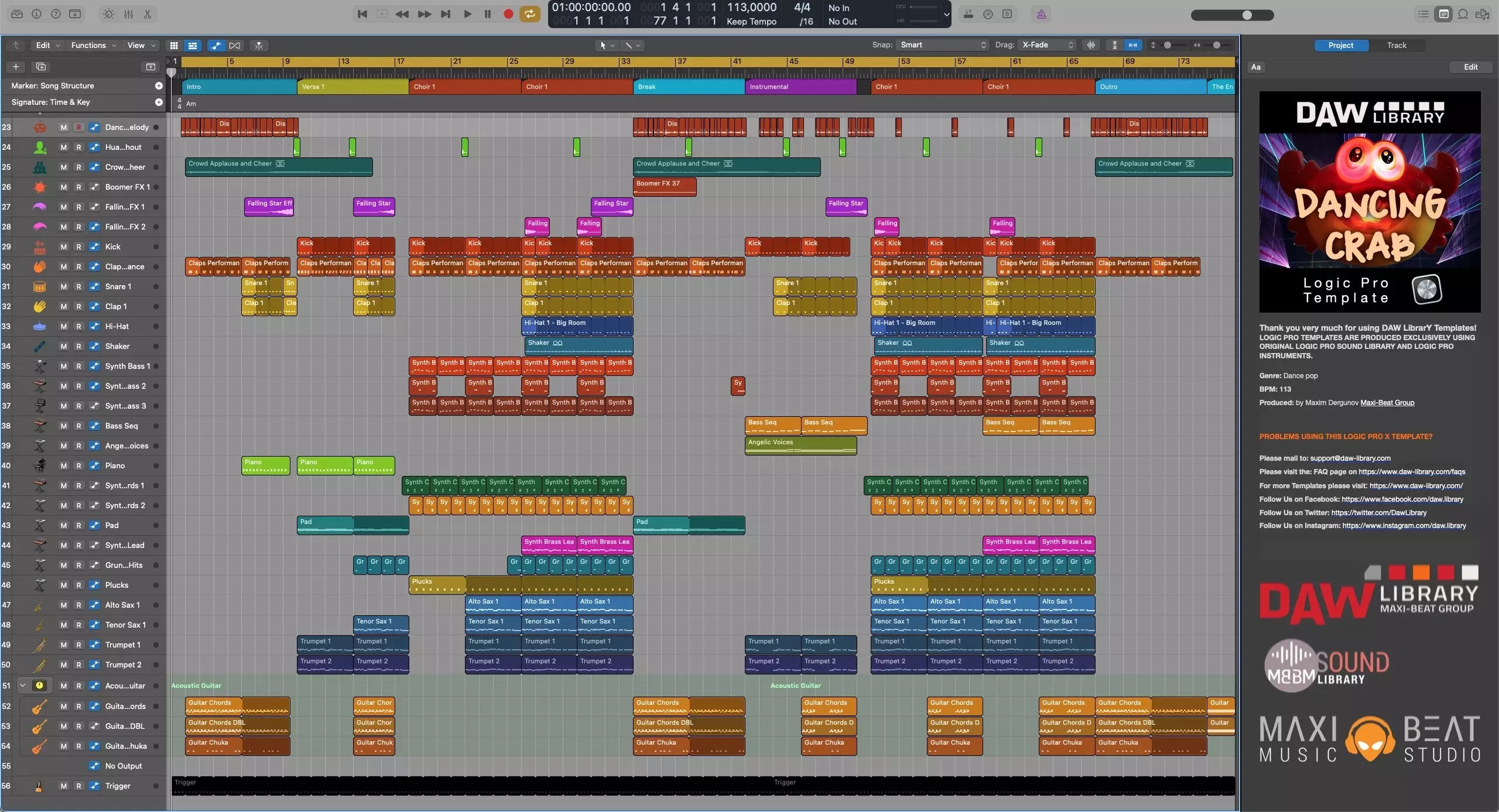Click the Kick track drum icon
Viewport: 1499px width, 812px height.
pyautogui.click(x=39, y=246)
